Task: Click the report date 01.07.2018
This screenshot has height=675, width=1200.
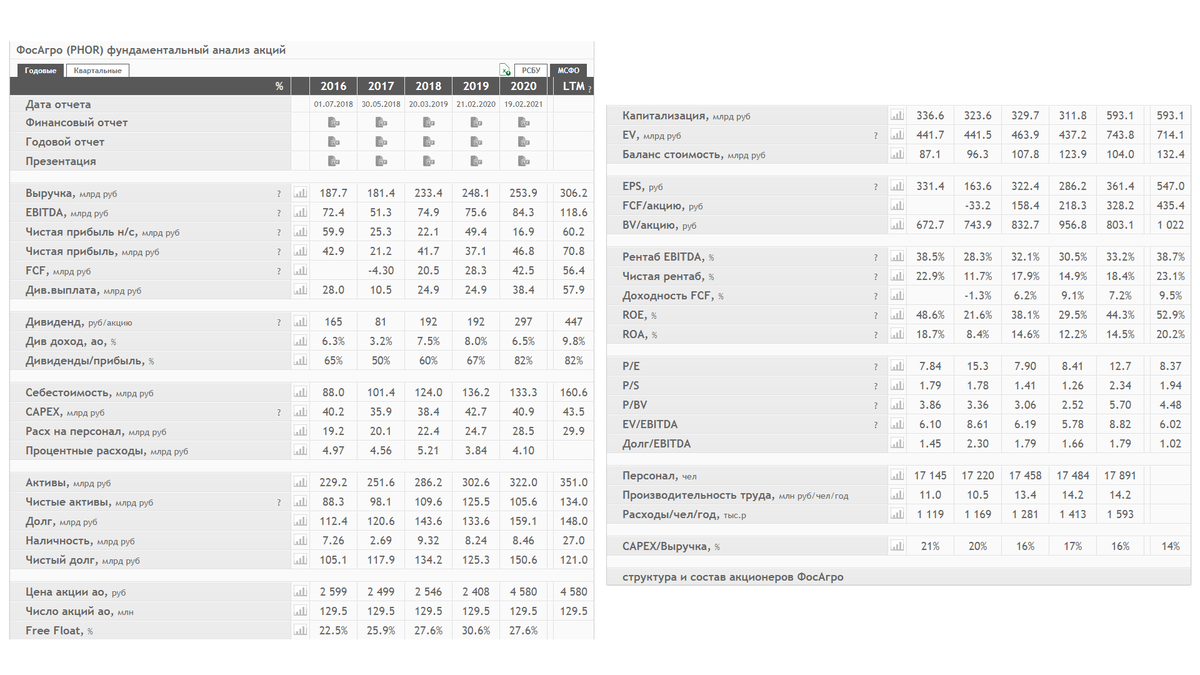Action: [334, 104]
